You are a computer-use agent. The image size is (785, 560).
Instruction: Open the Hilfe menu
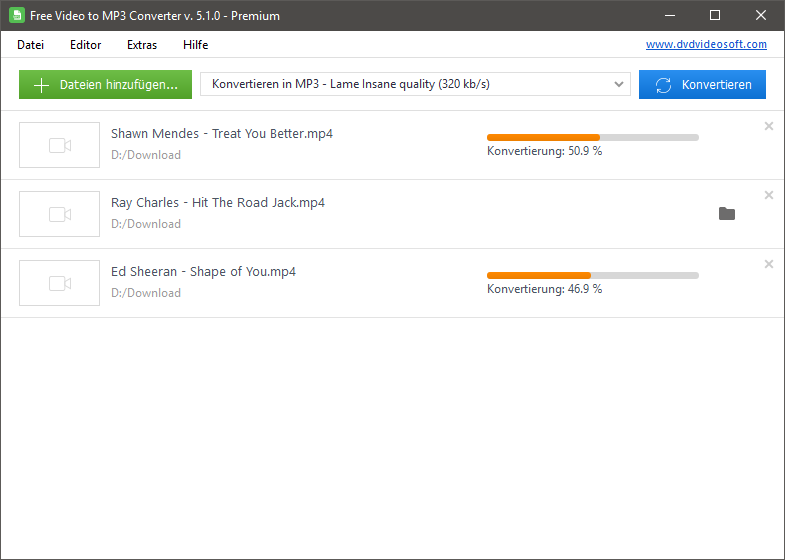tap(195, 45)
